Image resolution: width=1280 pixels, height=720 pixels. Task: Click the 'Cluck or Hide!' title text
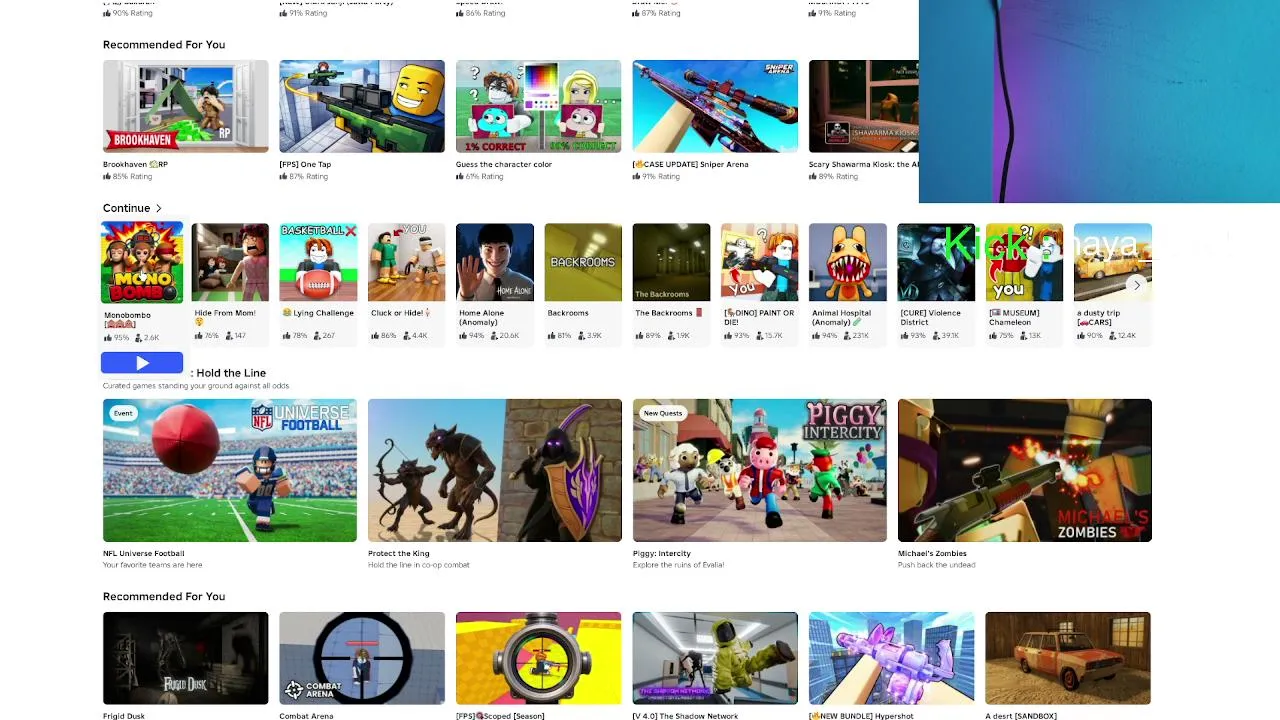pyautogui.click(x=401, y=313)
